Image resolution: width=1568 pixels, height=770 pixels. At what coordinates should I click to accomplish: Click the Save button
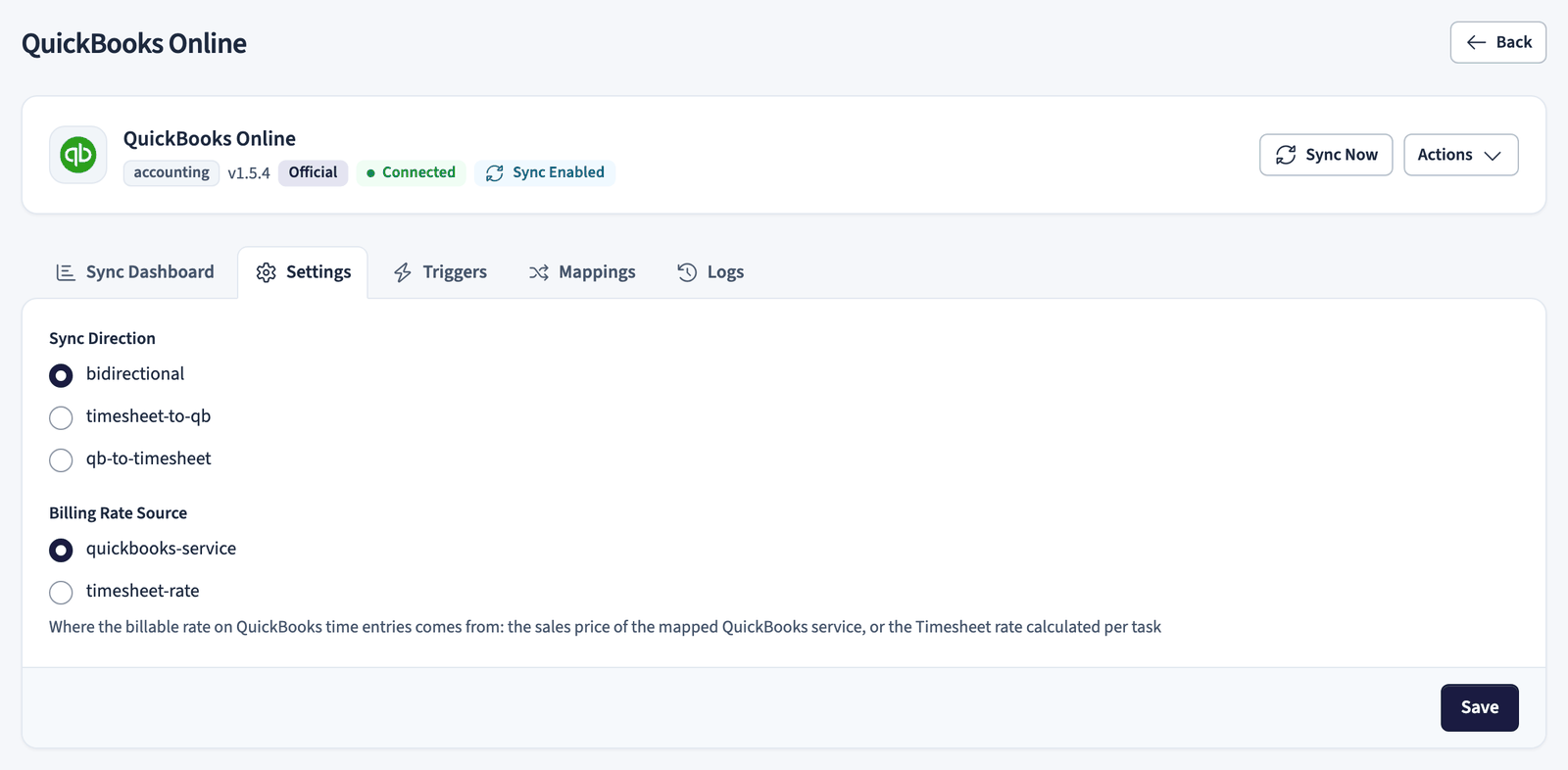[x=1479, y=707]
